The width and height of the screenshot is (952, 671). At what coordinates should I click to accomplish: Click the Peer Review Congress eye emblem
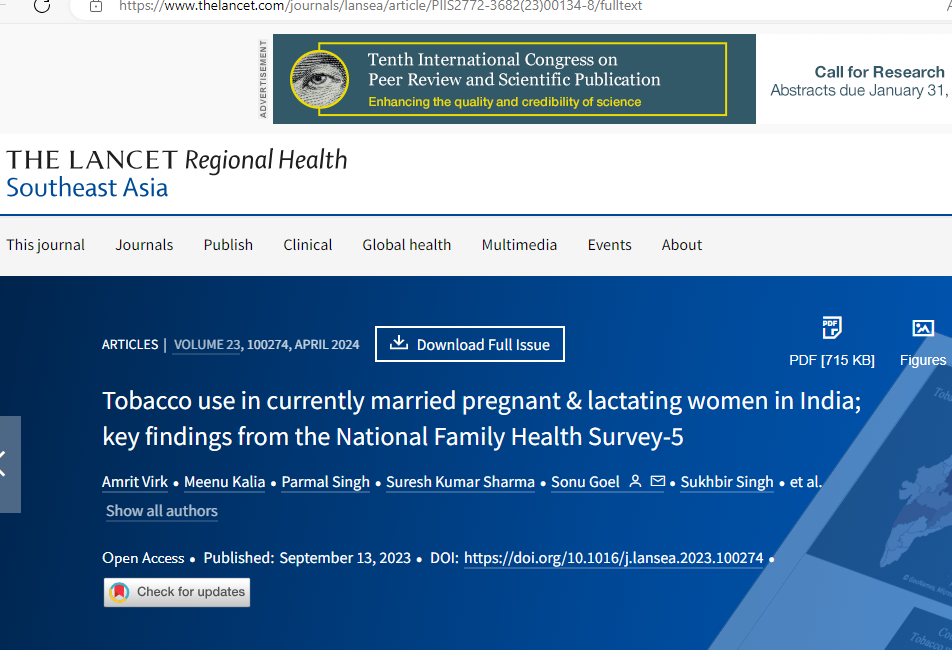(316, 78)
